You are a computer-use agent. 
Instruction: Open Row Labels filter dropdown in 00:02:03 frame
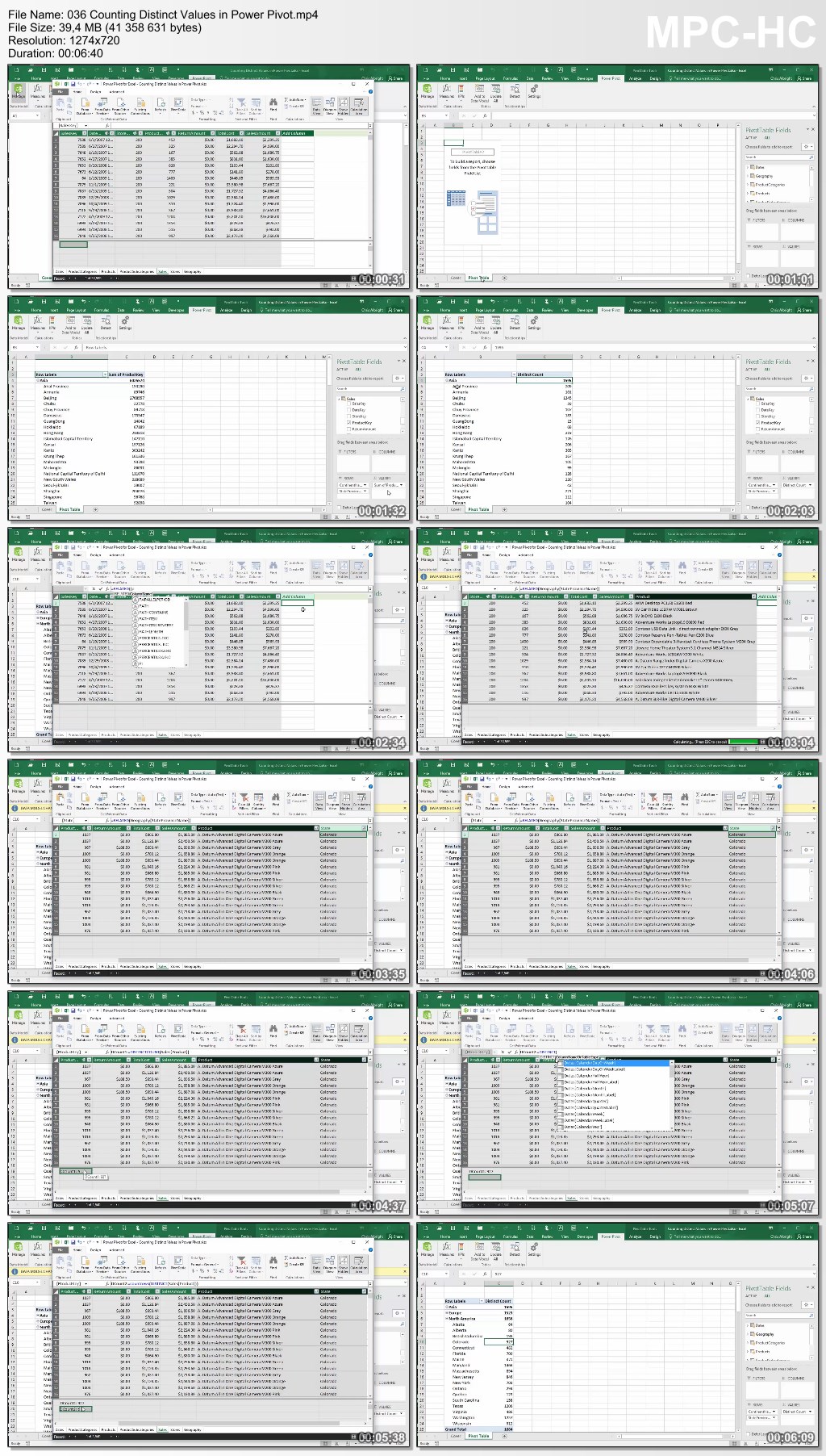pyautogui.click(x=514, y=374)
